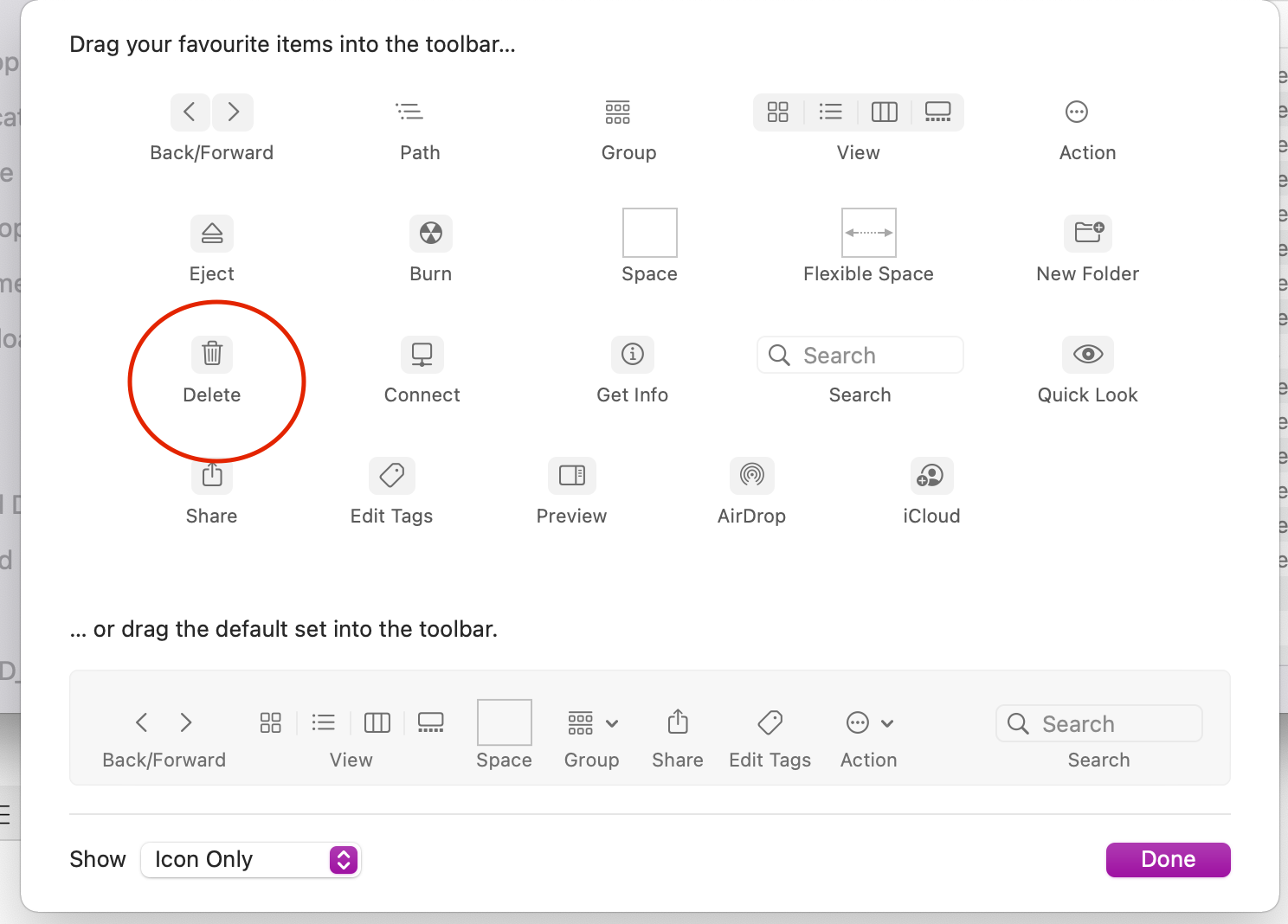
Task: Click the Get Info icon
Action: (x=633, y=354)
